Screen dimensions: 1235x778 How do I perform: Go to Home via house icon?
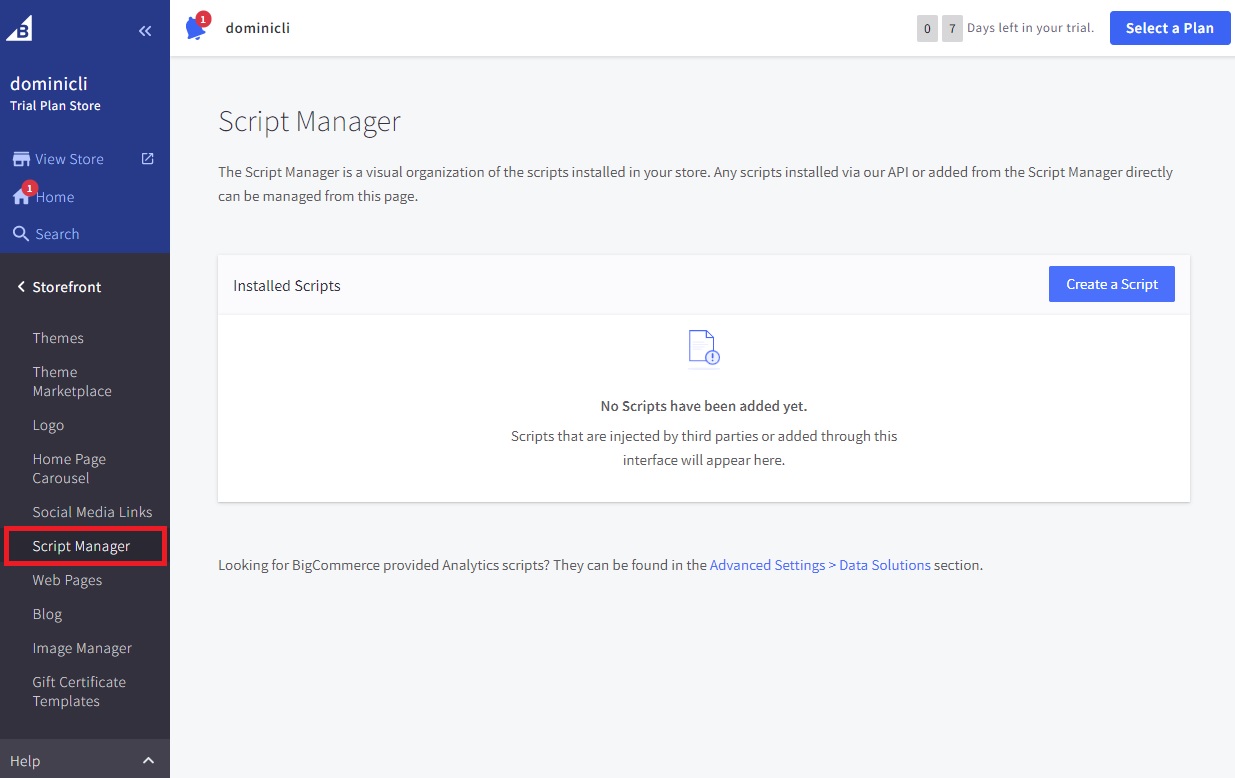(21, 197)
